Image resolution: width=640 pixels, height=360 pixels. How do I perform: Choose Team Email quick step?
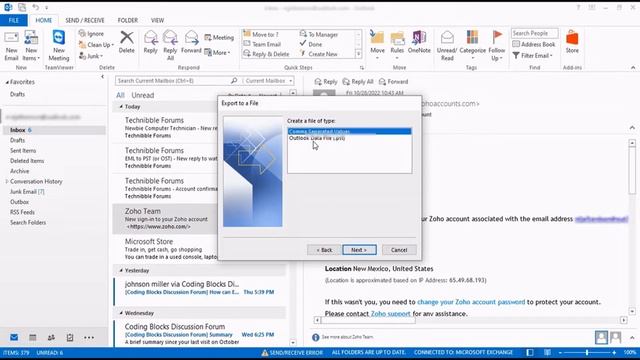coord(262,44)
